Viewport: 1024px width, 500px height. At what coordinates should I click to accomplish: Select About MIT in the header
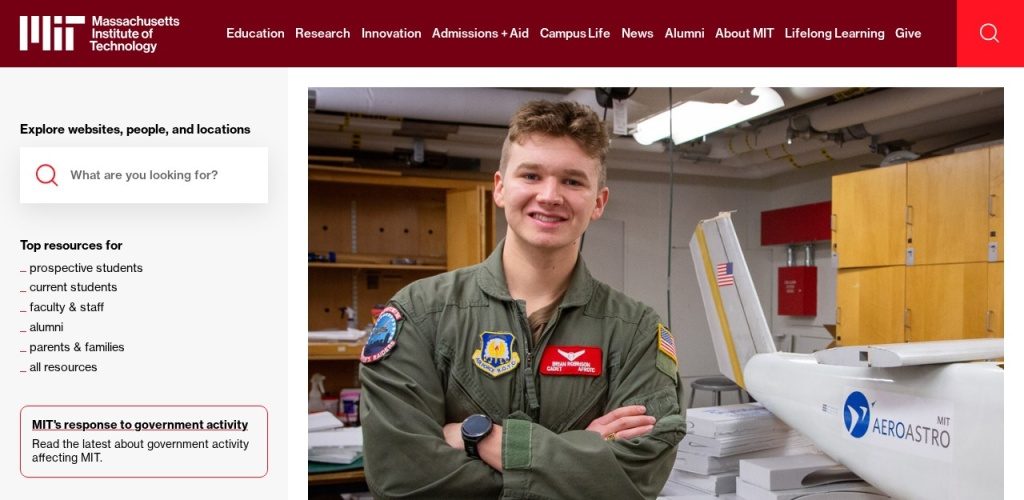(744, 33)
